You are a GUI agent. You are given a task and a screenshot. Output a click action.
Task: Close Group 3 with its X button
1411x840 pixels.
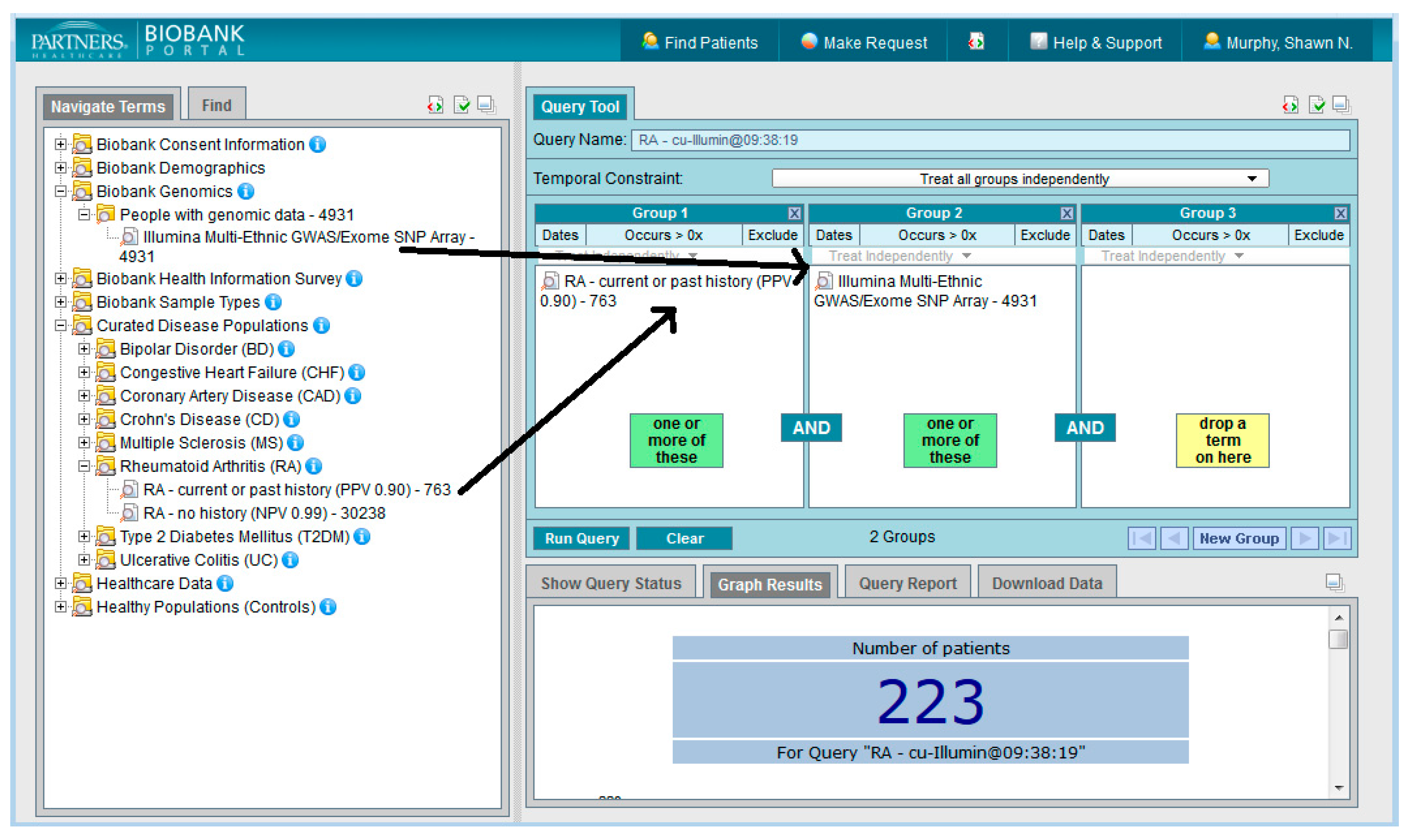tap(1340, 214)
